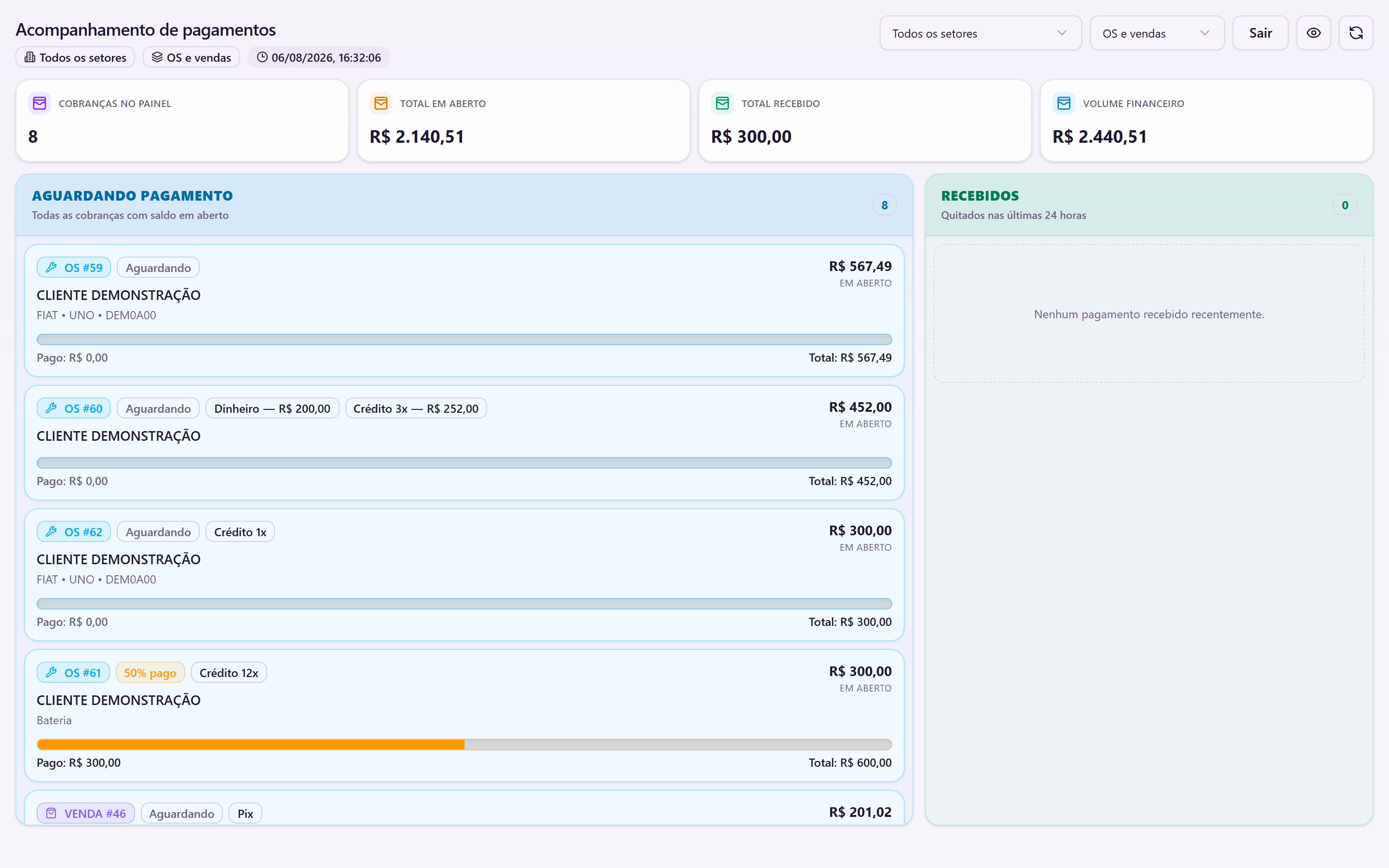The height and width of the screenshot is (868, 1389).
Task: Click the wrench icon in OS #61 badge
Action: tap(51, 672)
